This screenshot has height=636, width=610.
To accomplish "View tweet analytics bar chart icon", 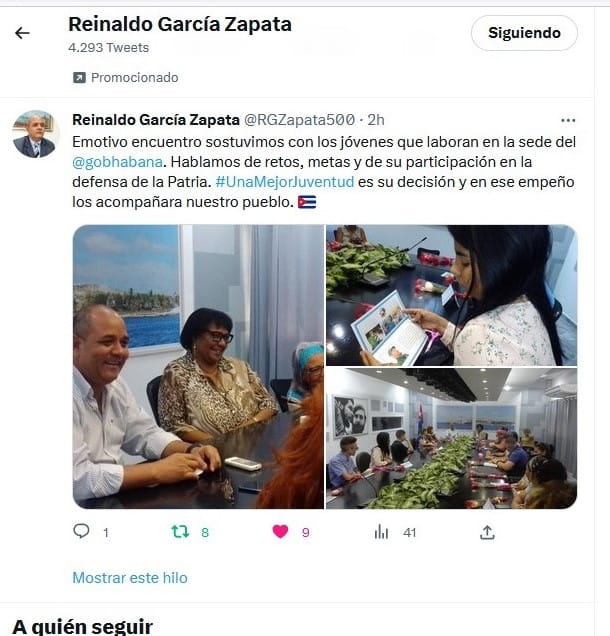I will pos(381,532).
